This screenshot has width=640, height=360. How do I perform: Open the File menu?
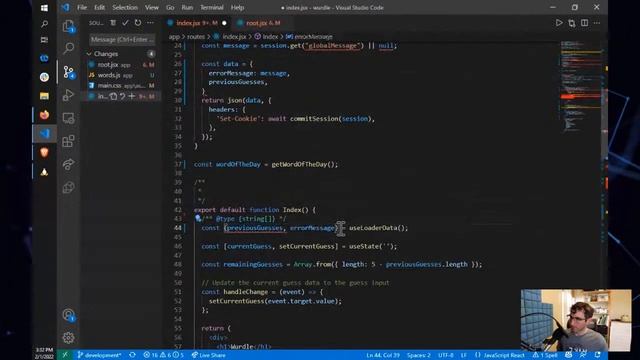click(x=82, y=7)
